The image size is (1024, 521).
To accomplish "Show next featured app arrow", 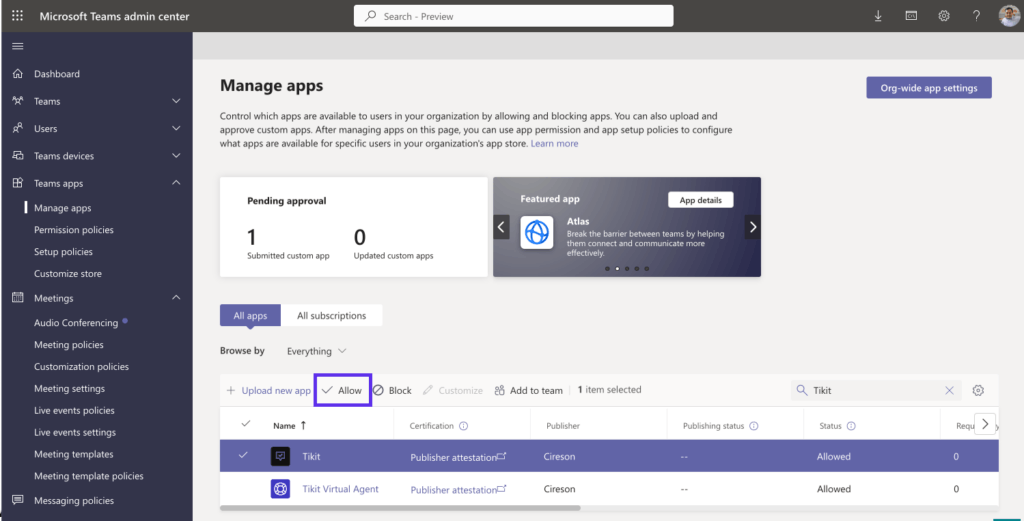I will pyautogui.click(x=752, y=227).
